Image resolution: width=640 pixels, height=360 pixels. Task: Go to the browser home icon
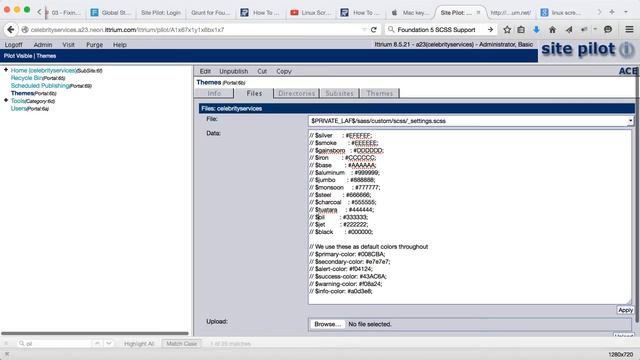(x=552, y=30)
